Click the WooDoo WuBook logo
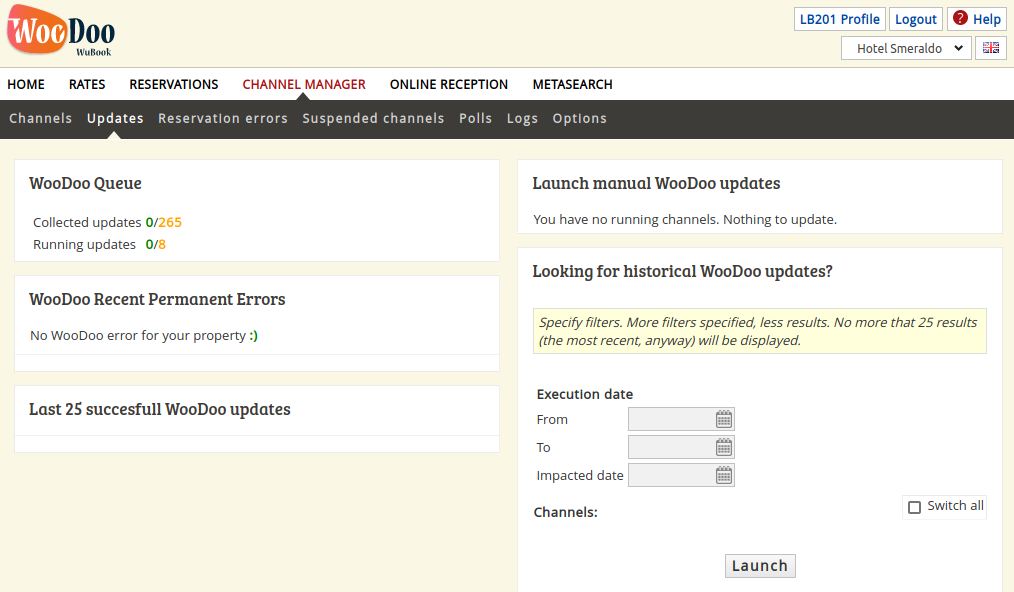The height and width of the screenshot is (592, 1014). [x=61, y=30]
